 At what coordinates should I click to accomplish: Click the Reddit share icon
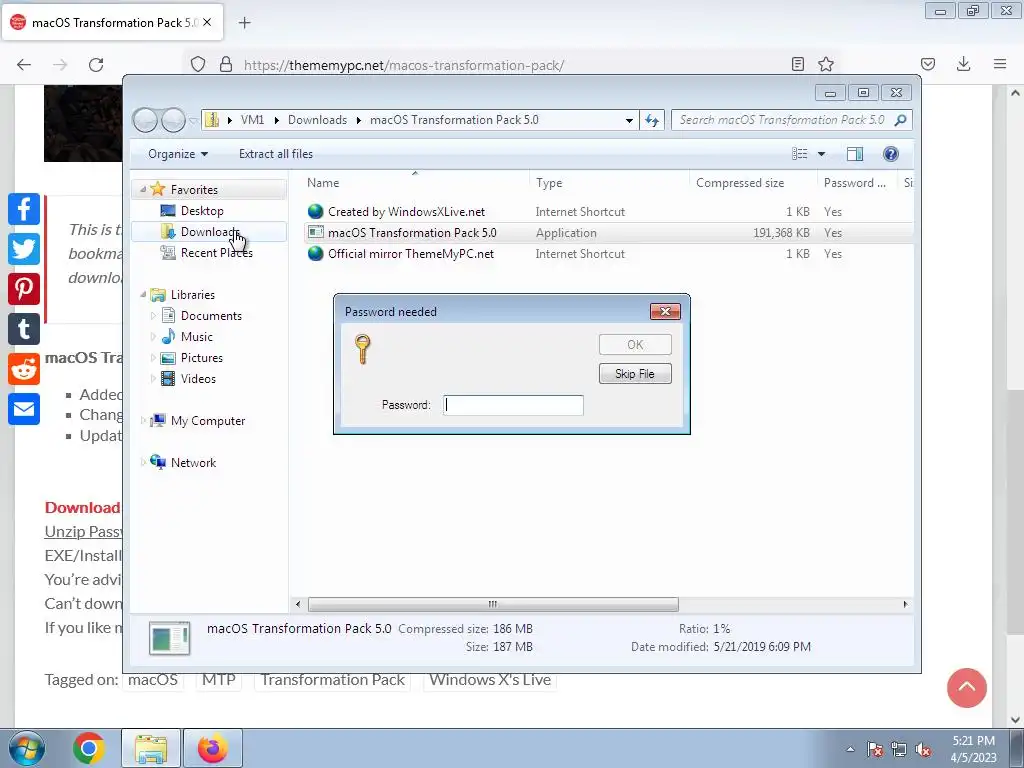pos(24,369)
